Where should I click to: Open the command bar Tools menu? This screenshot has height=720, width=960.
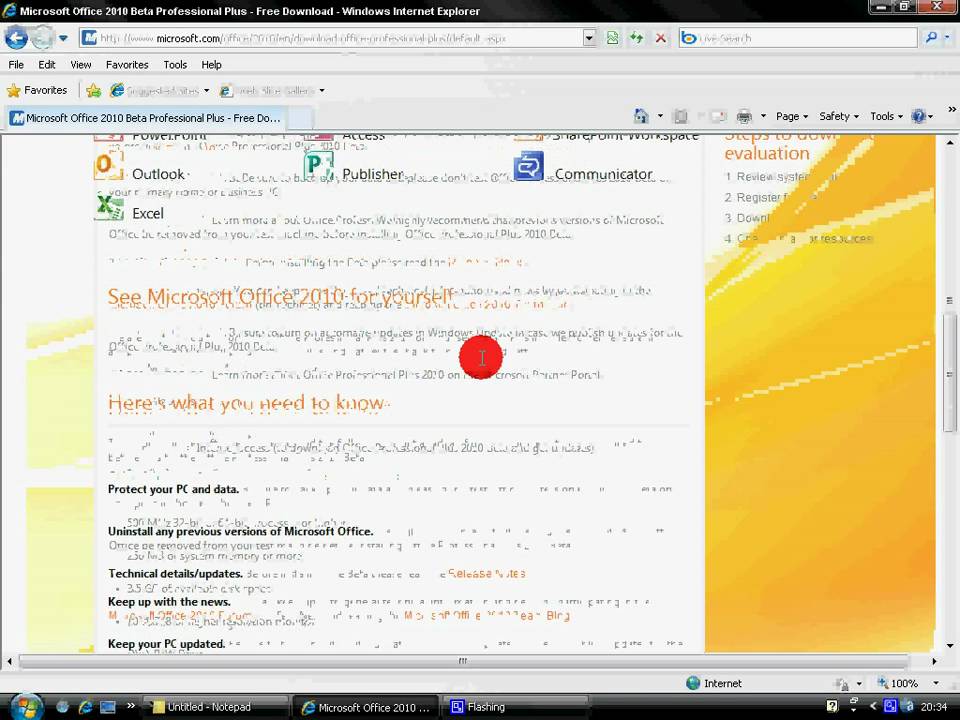[886, 116]
